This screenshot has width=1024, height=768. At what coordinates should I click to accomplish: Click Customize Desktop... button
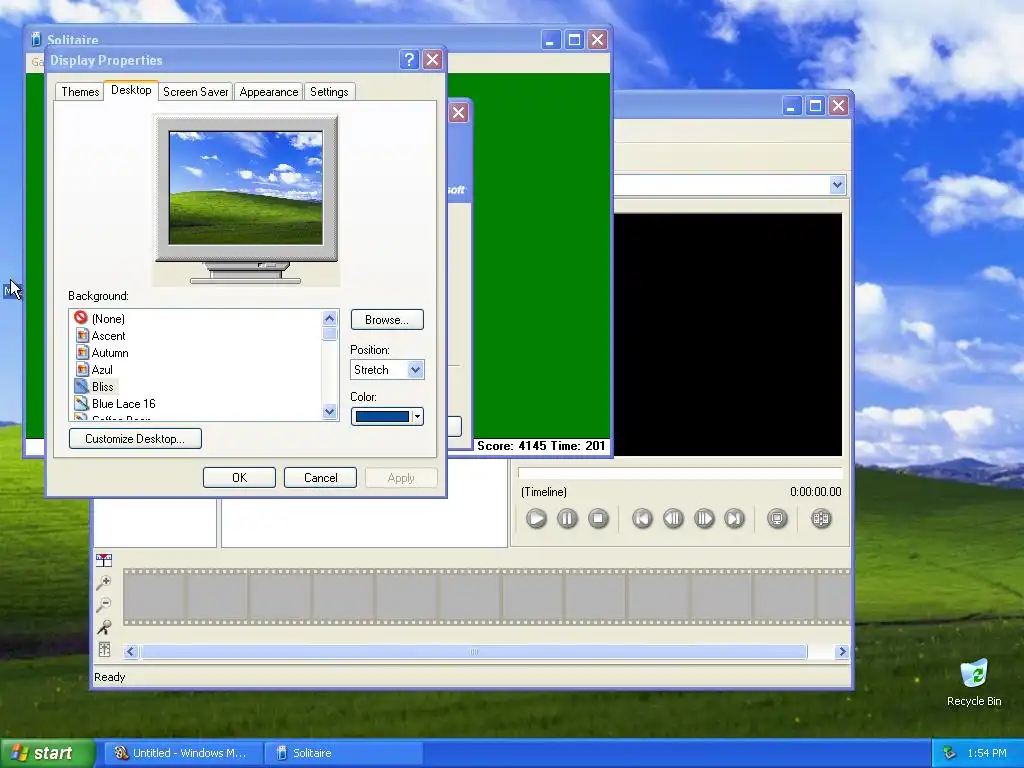coord(135,438)
